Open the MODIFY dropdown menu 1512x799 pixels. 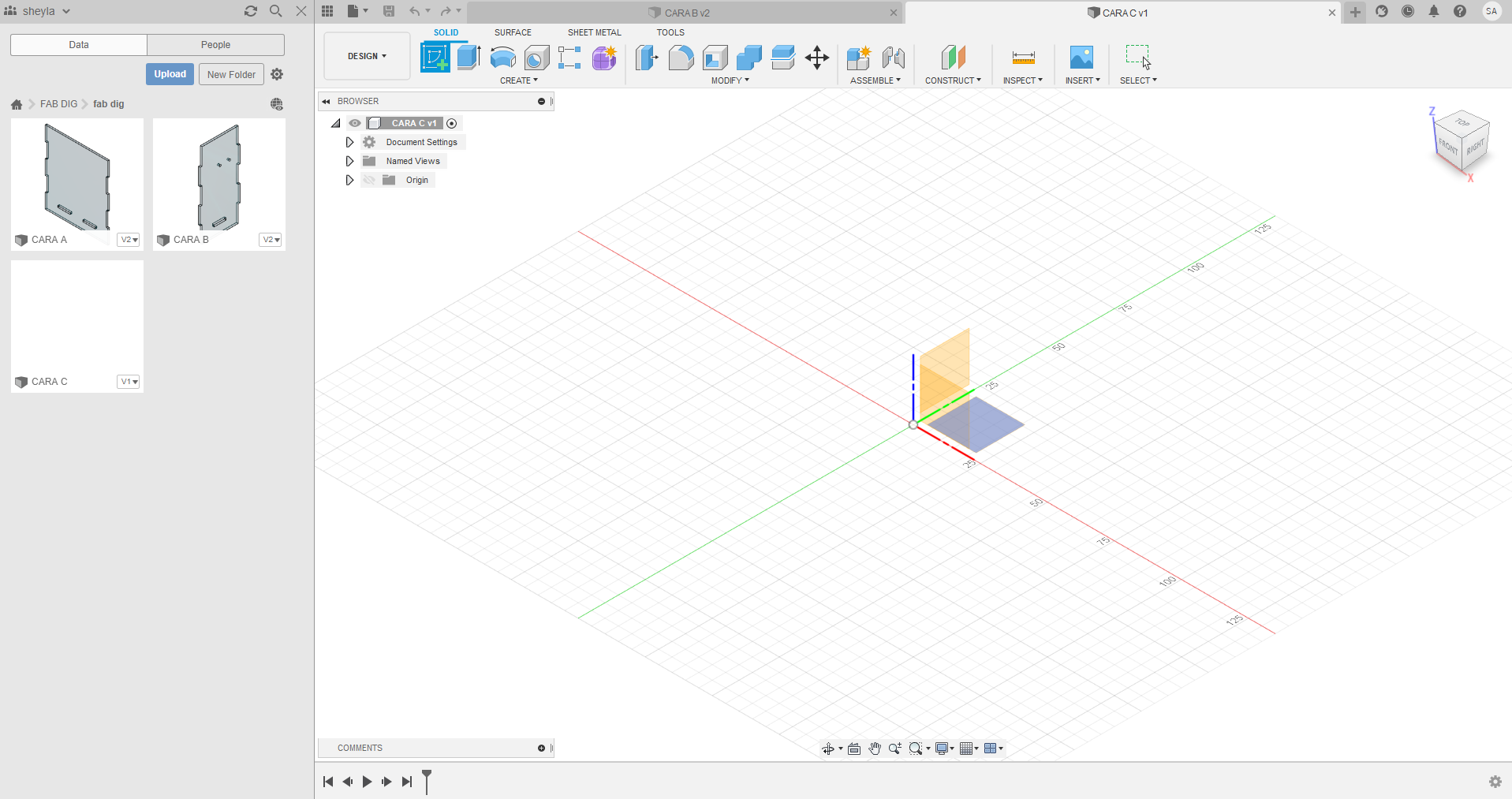(x=730, y=80)
